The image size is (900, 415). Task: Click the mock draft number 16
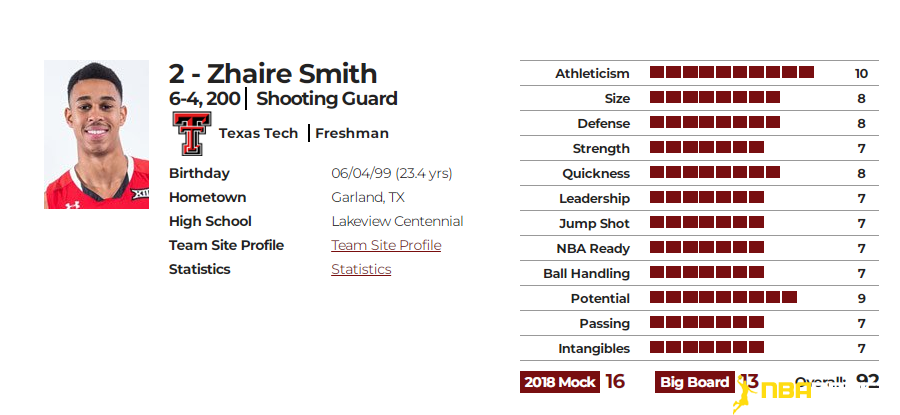(615, 382)
